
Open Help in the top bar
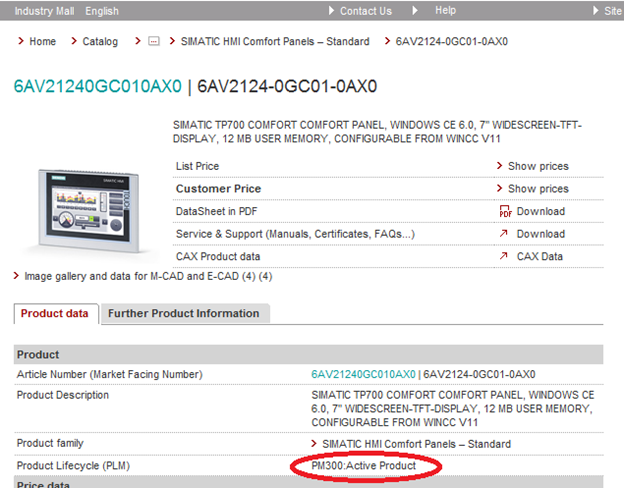coord(445,10)
